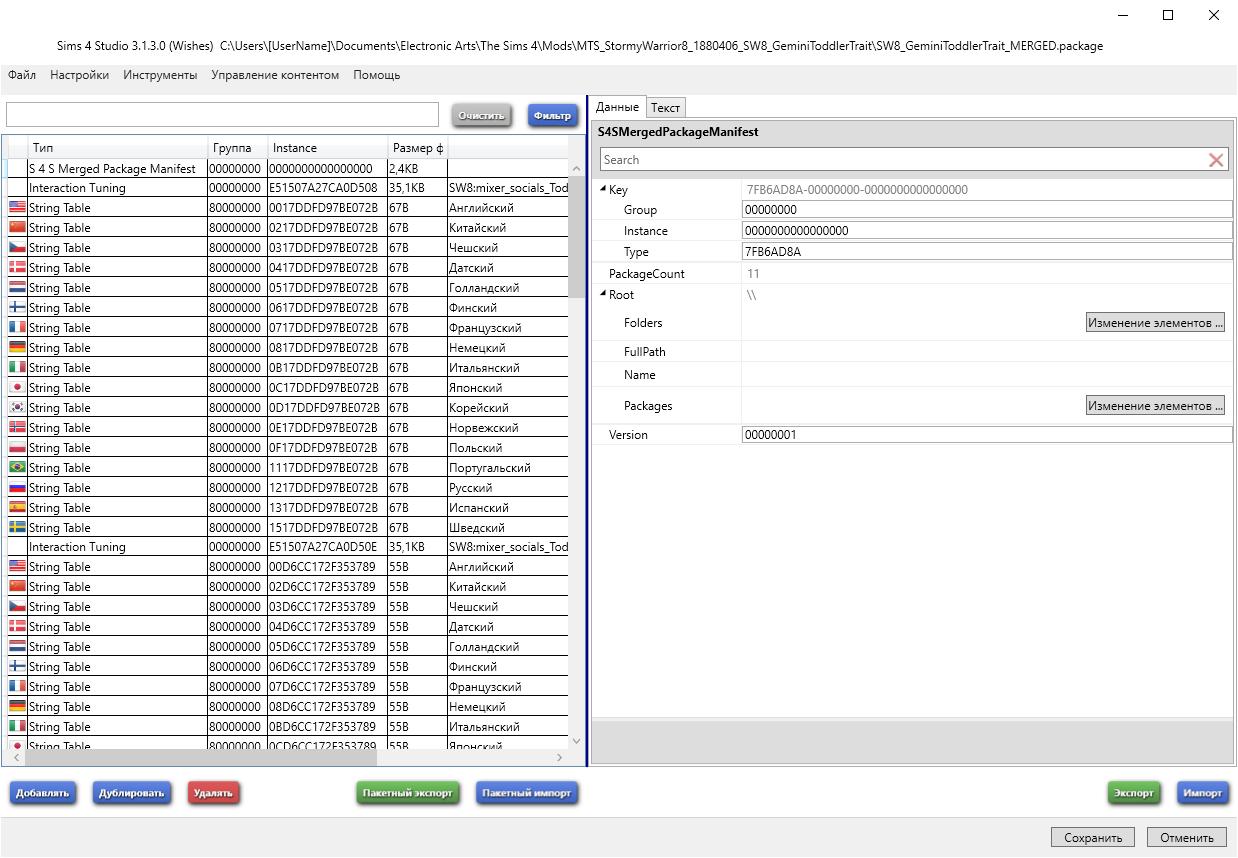Click the Spanish flag icon next to Испанский
This screenshot has width=1238, height=858.
17,508
